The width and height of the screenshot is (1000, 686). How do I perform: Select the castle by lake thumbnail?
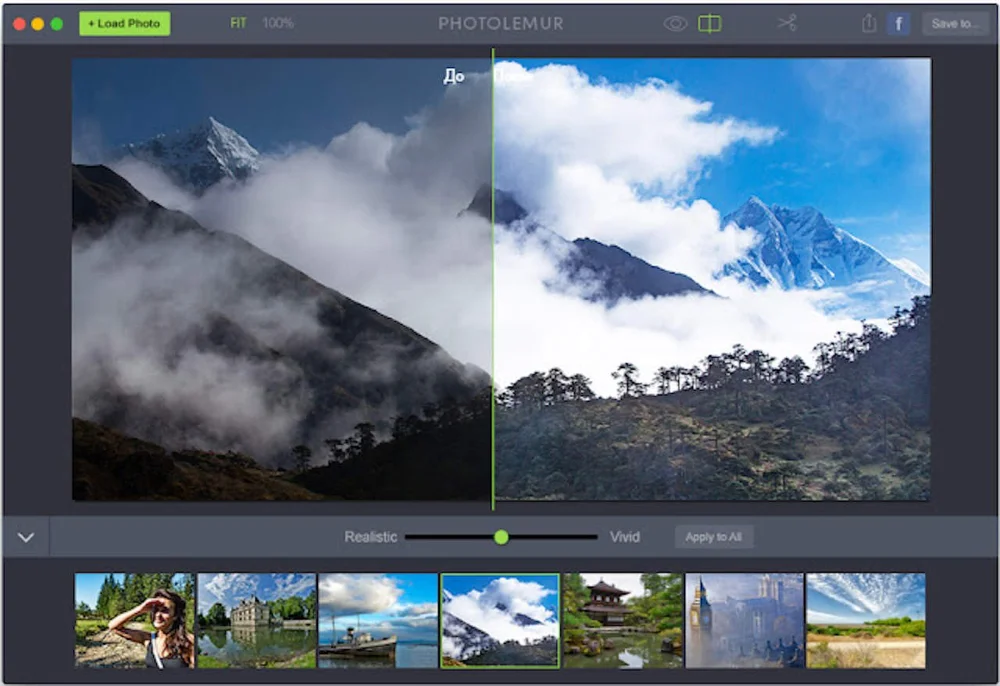[256, 620]
